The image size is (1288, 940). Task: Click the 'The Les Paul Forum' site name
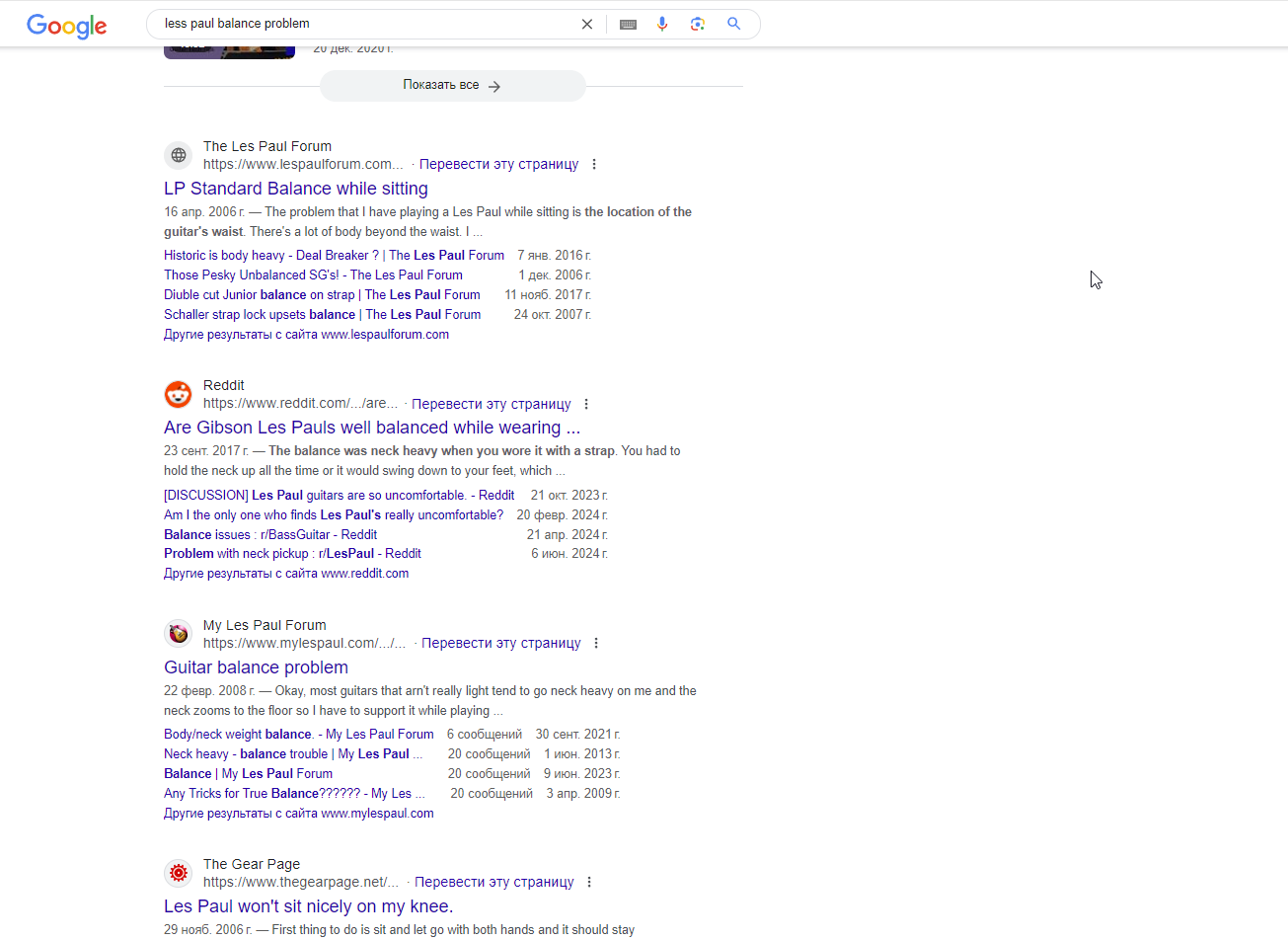coord(267,146)
